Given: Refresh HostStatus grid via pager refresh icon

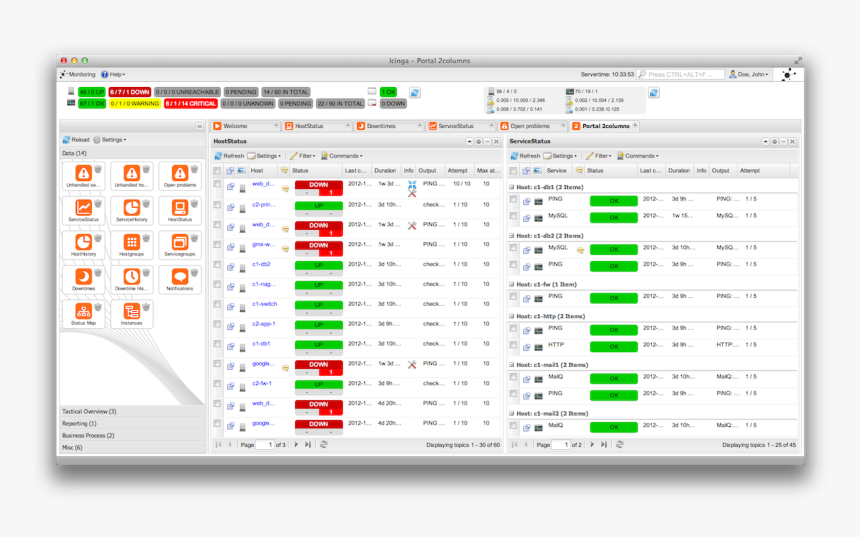Looking at the screenshot, I should pos(324,445).
